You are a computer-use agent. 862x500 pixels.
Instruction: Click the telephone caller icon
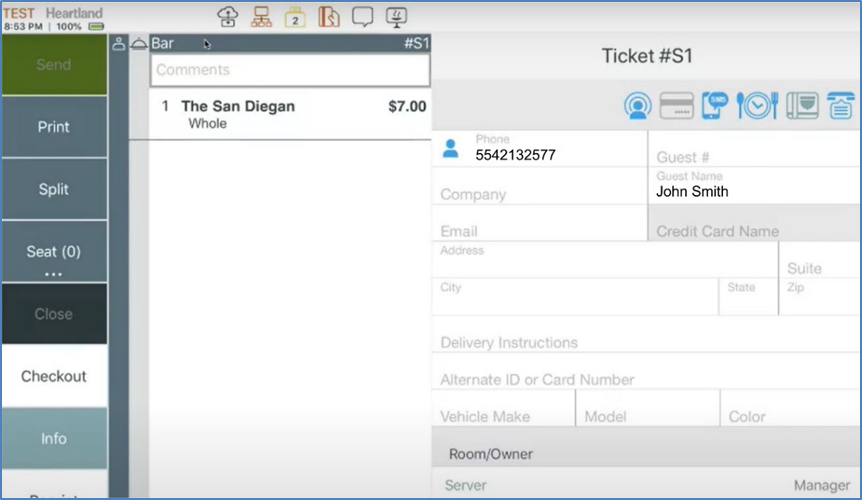[840, 105]
